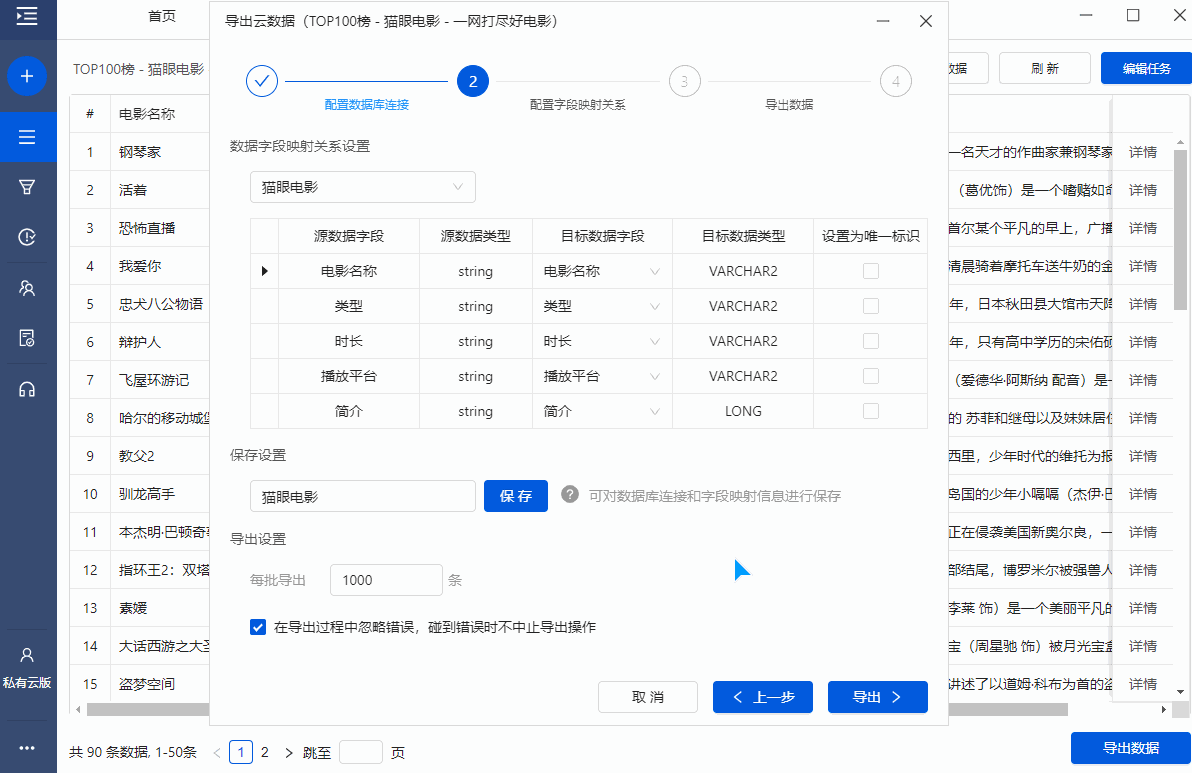Switch to the 首页 tab
The image size is (1192, 773).
162,16
